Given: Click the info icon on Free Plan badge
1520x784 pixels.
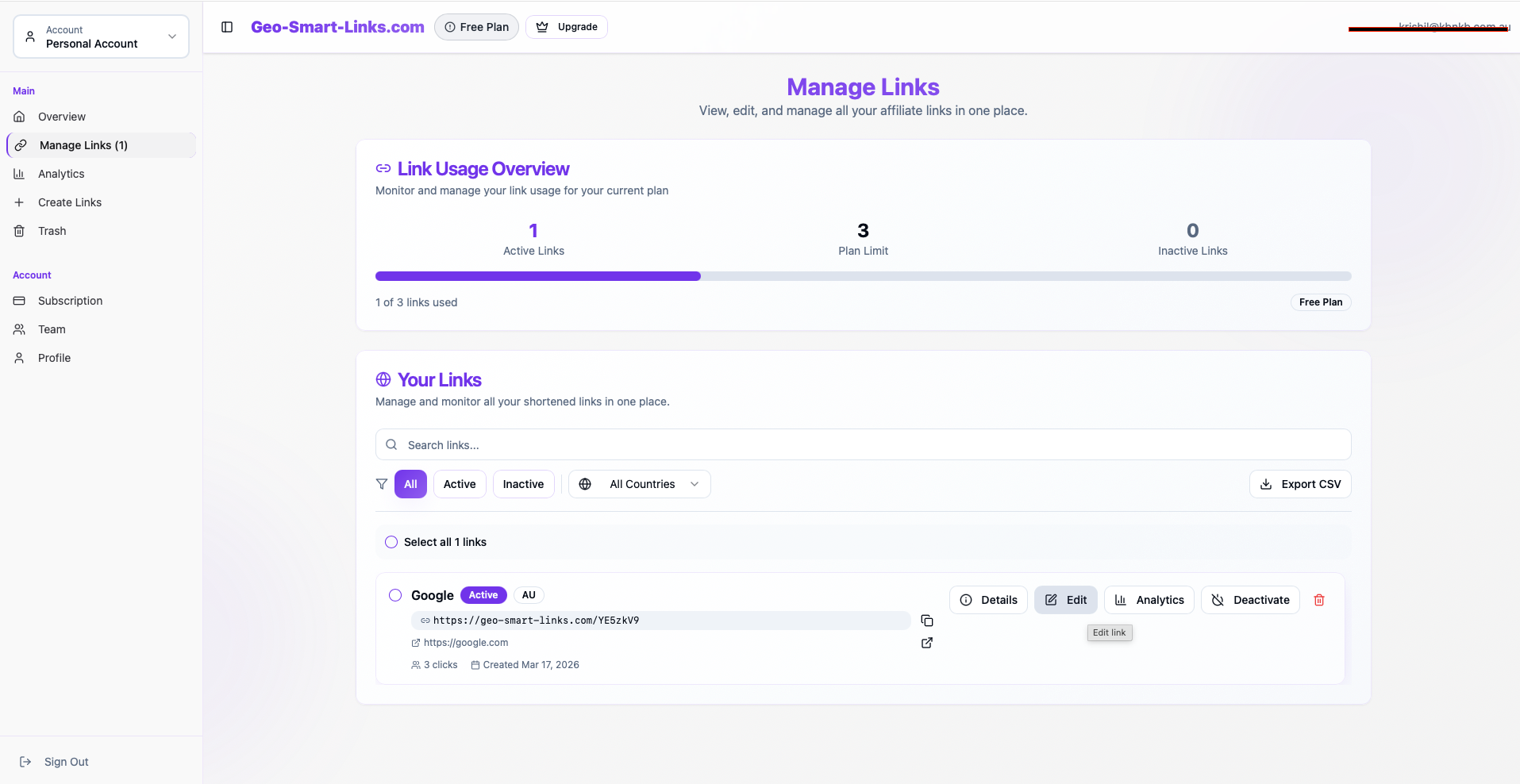Looking at the screenshot, I should tap(450, 27).
